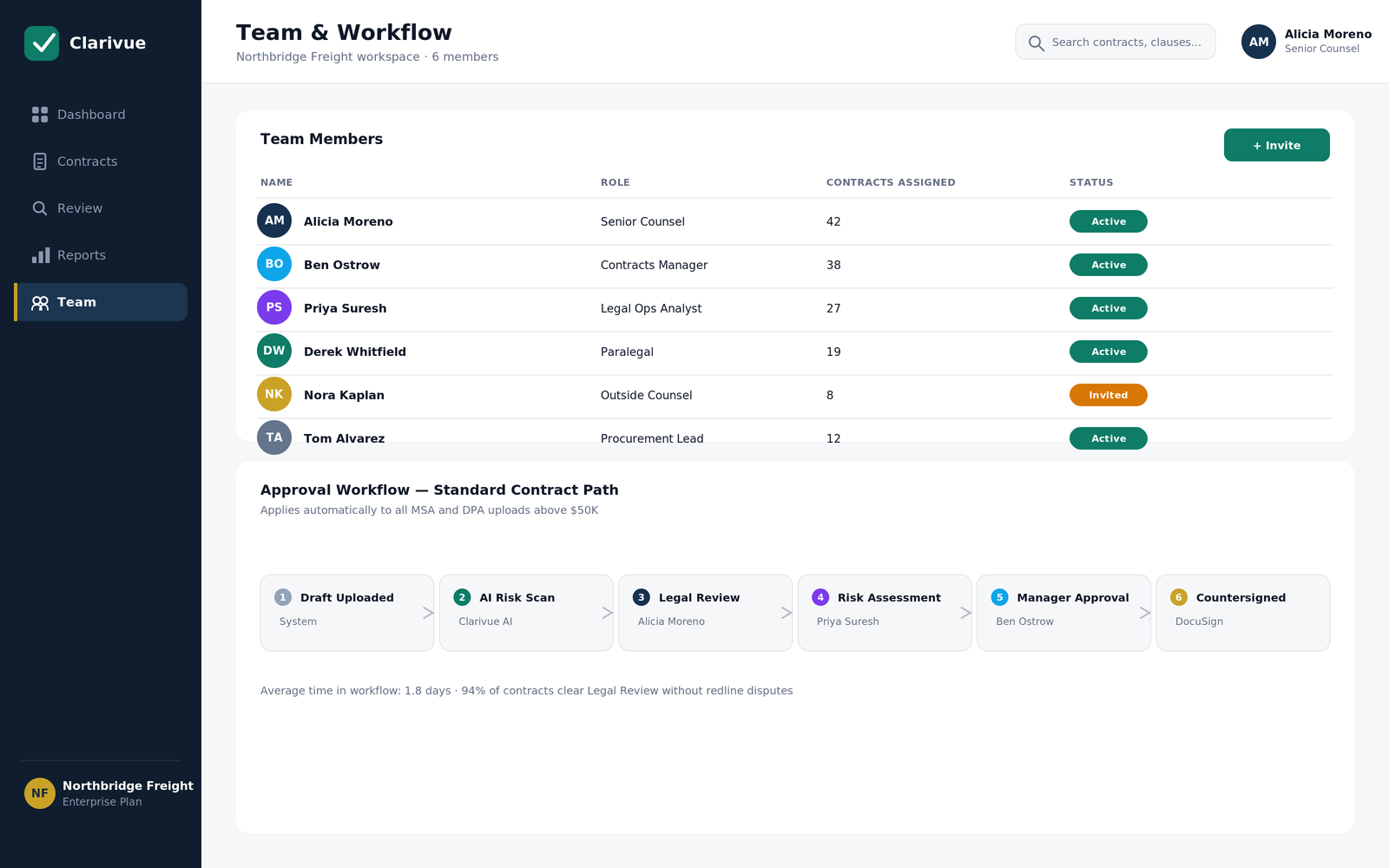Click the CONTRACTS ASSIGNED column header
1389x868 pixels.
[x=891, y=182]
